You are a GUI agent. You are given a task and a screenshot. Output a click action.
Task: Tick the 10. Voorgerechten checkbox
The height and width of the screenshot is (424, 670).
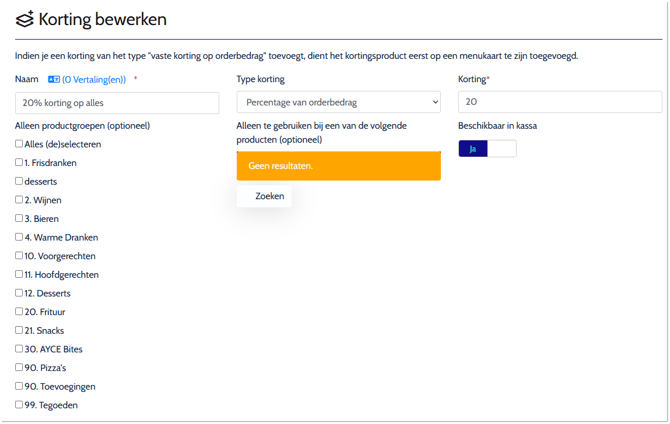19,256
